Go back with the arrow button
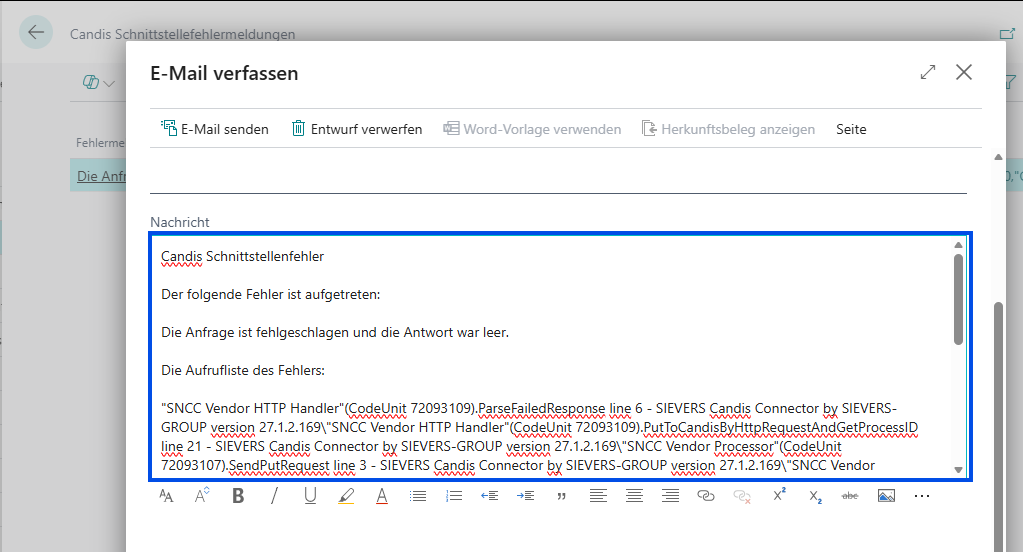This screenshot has width=1023, height=552. (x=36, y=32)
